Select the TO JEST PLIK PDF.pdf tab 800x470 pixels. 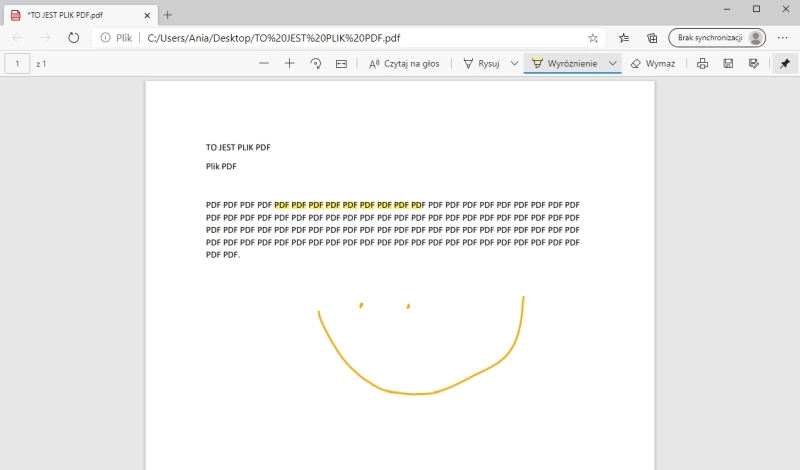[x=81, y=15]
